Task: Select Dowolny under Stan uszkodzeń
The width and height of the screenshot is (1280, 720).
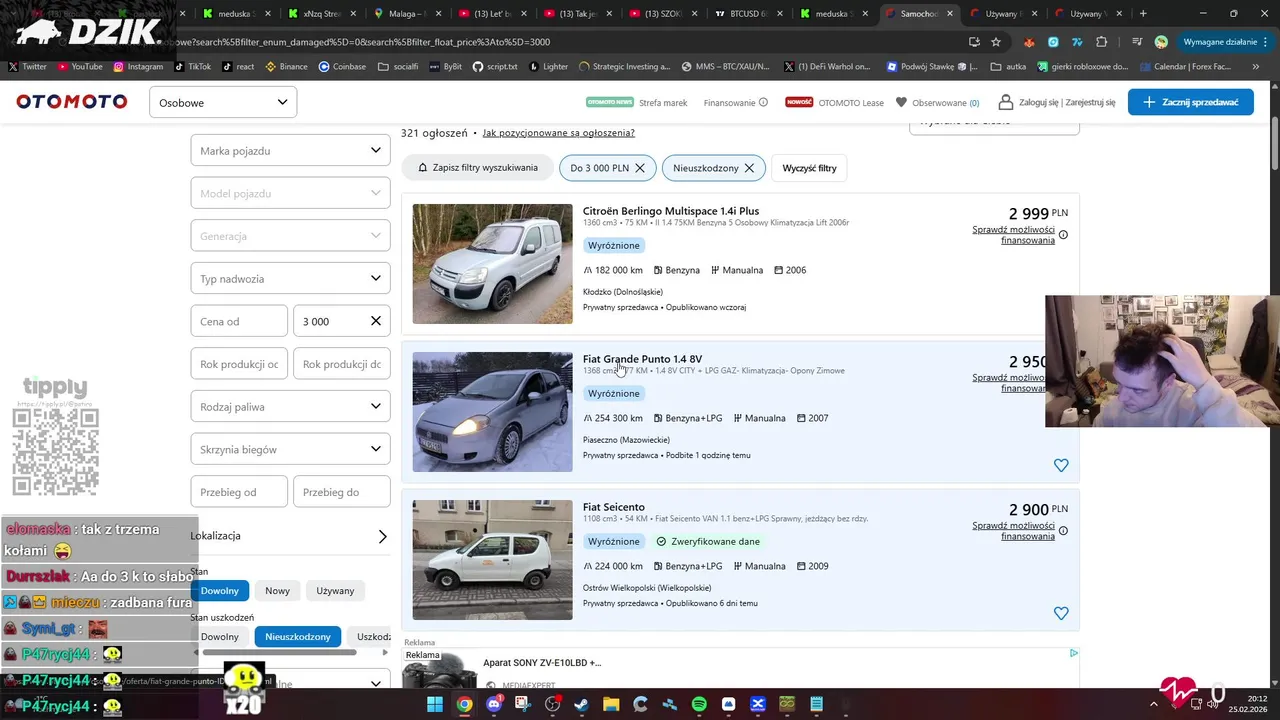Action: pos(220,637)
